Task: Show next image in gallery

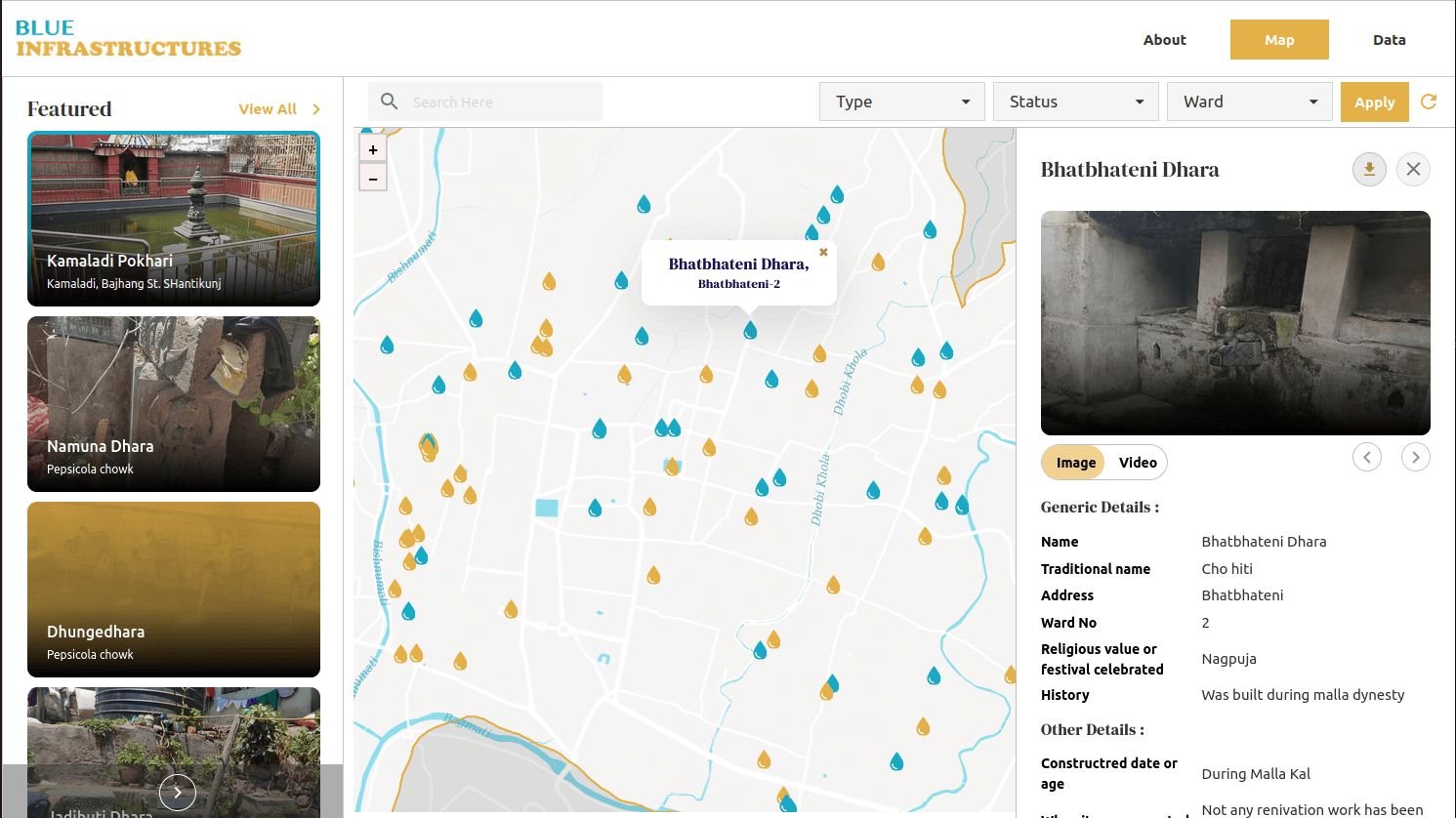Action: pos(1415,457)
